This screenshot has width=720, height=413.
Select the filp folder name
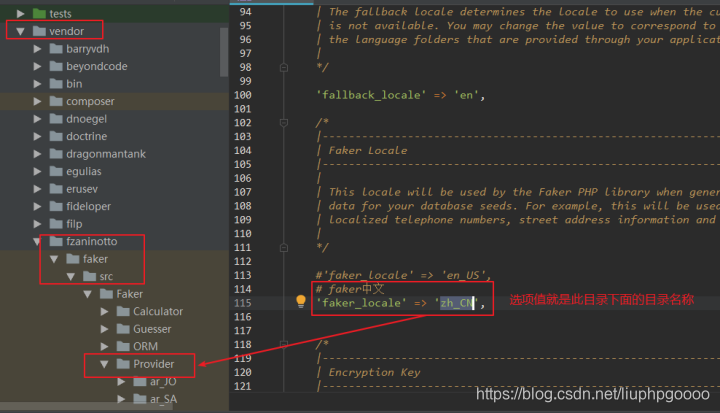pos(74,224)
